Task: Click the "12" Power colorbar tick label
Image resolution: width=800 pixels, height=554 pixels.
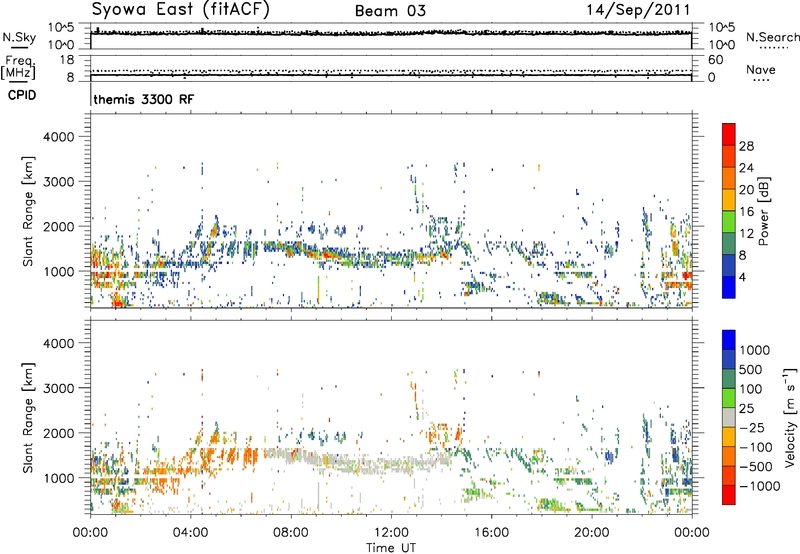Action: point(746,234)
